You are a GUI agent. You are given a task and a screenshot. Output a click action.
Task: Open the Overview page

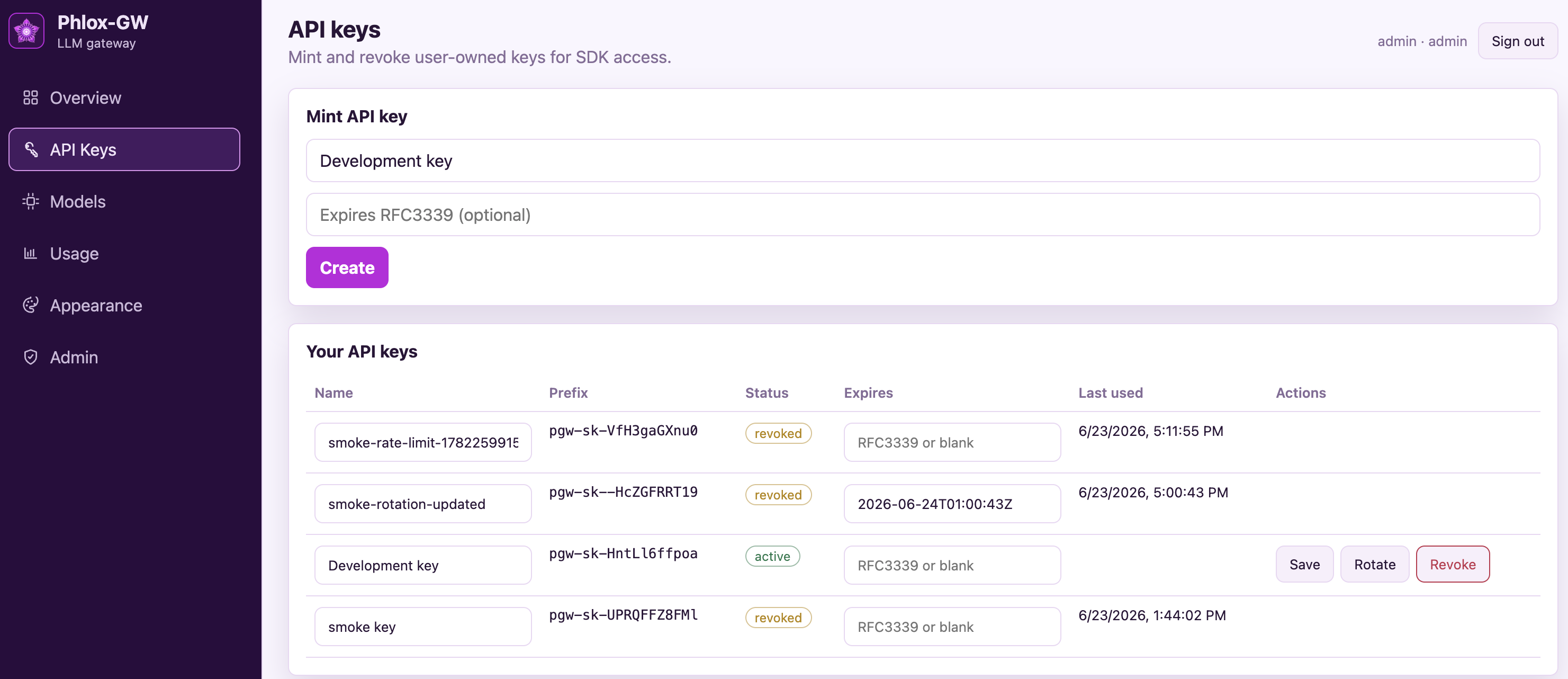(124, 97)
